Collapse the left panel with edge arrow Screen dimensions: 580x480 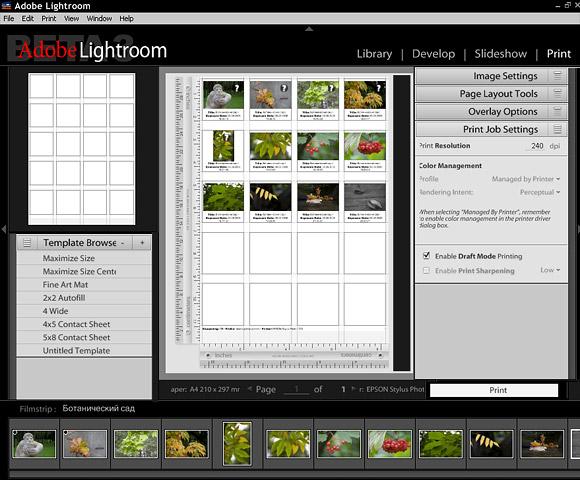tap(4, 229)
